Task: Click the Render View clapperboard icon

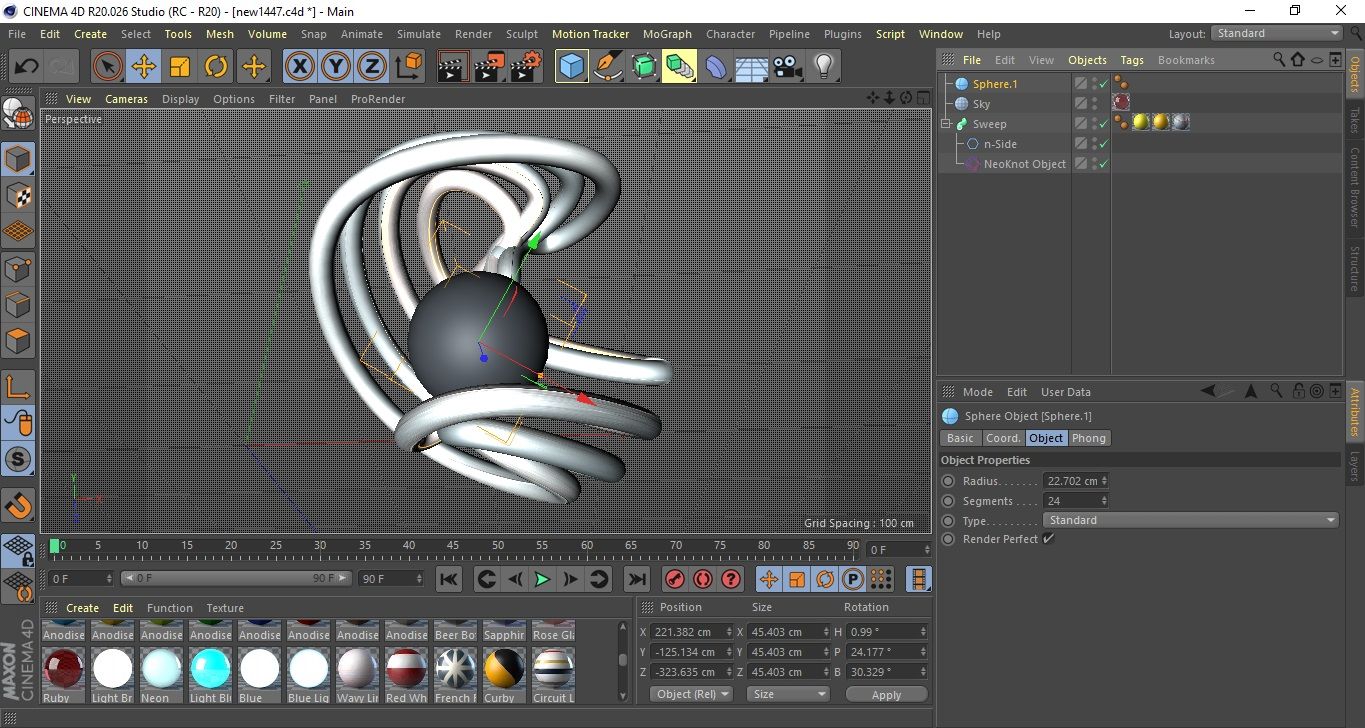Action: pos(453,67)
